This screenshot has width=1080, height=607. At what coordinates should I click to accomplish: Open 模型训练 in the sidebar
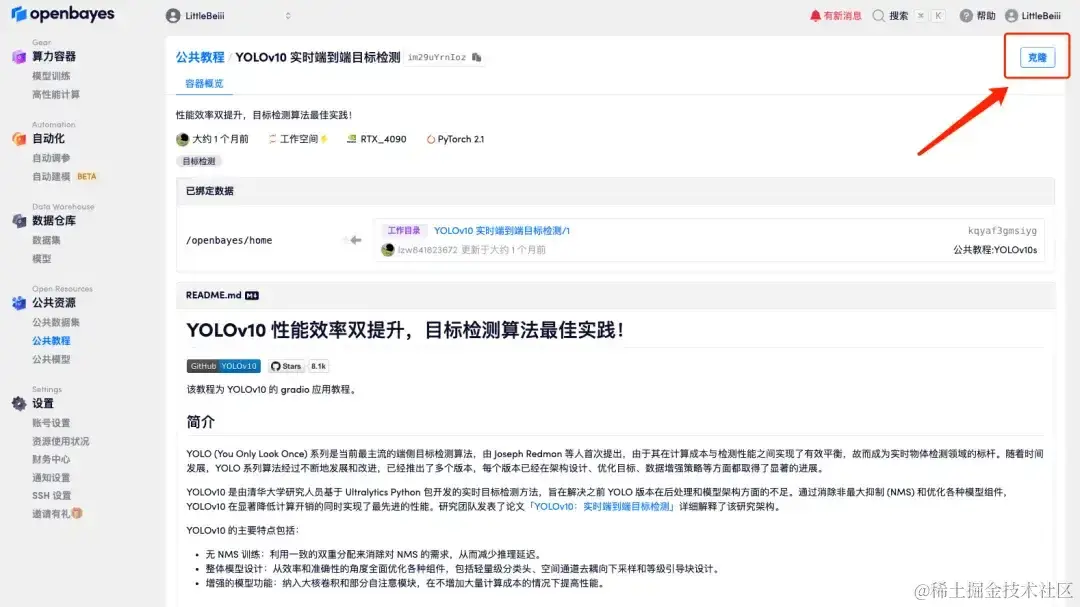[x=51, y=76]
